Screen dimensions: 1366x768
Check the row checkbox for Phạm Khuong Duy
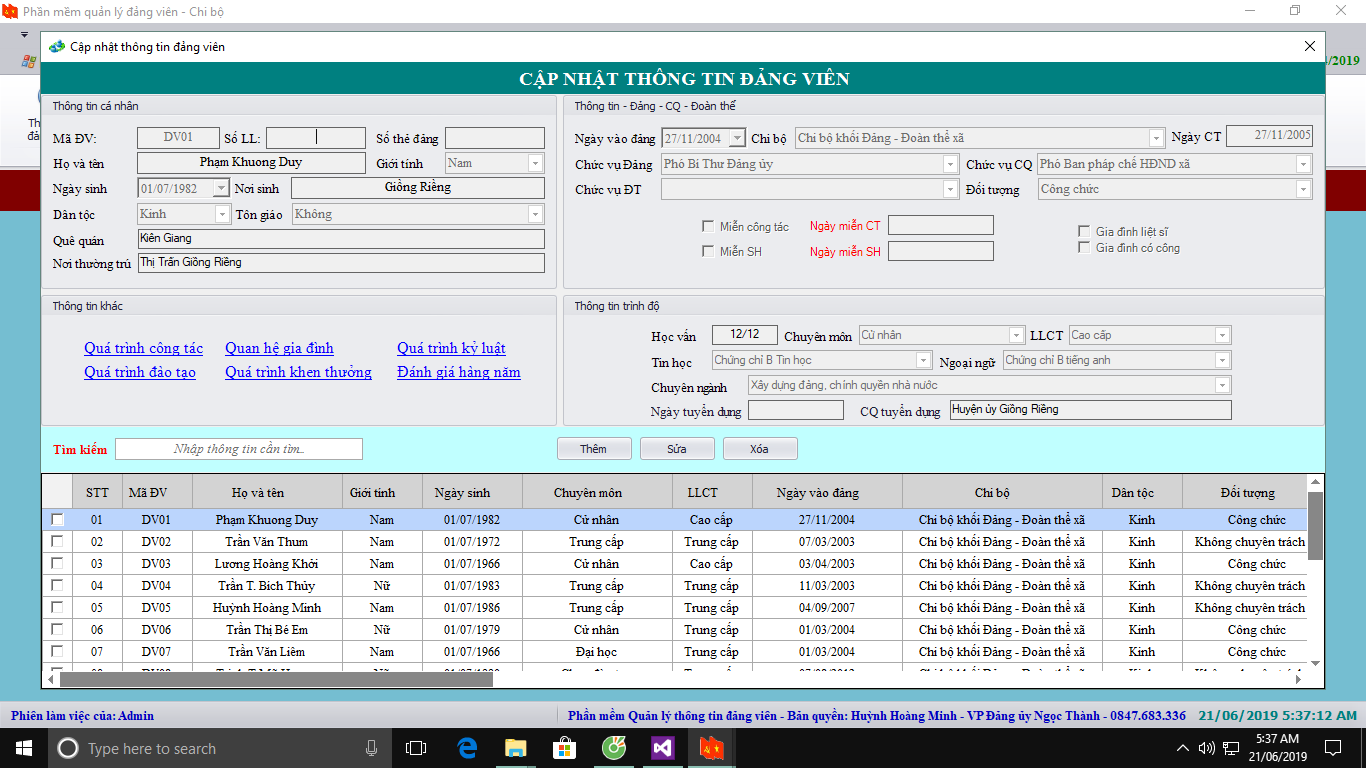(x=57, y=520)
